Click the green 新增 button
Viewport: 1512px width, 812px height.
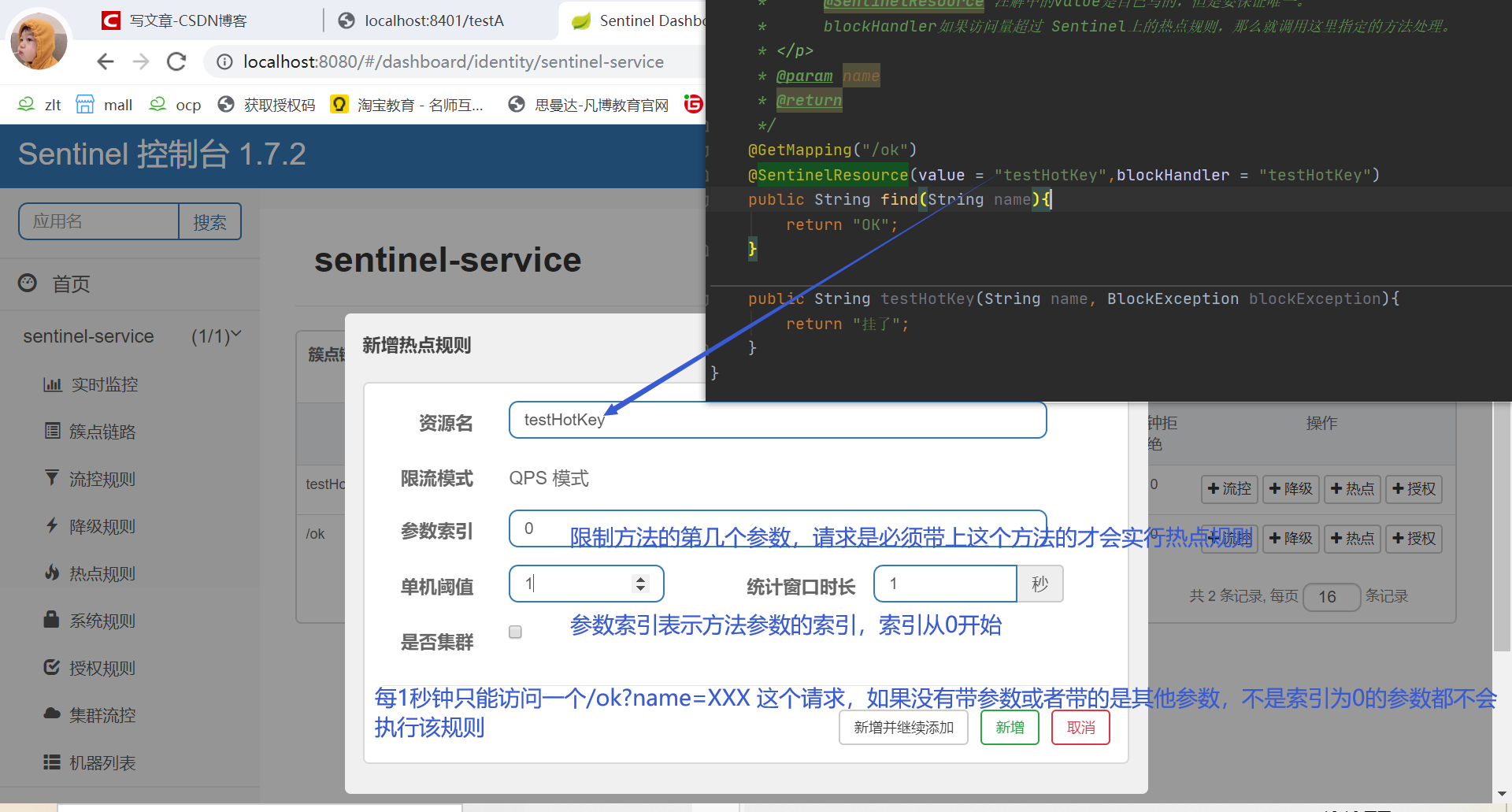pos(1009,727)
